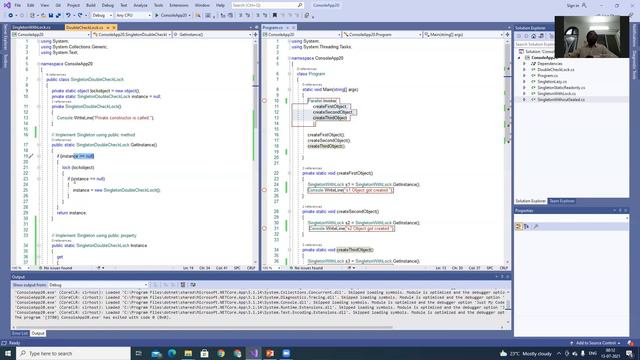Select Program.cs in Solution Explorer
The image size is (640, 360).
[x=547, y=76]
